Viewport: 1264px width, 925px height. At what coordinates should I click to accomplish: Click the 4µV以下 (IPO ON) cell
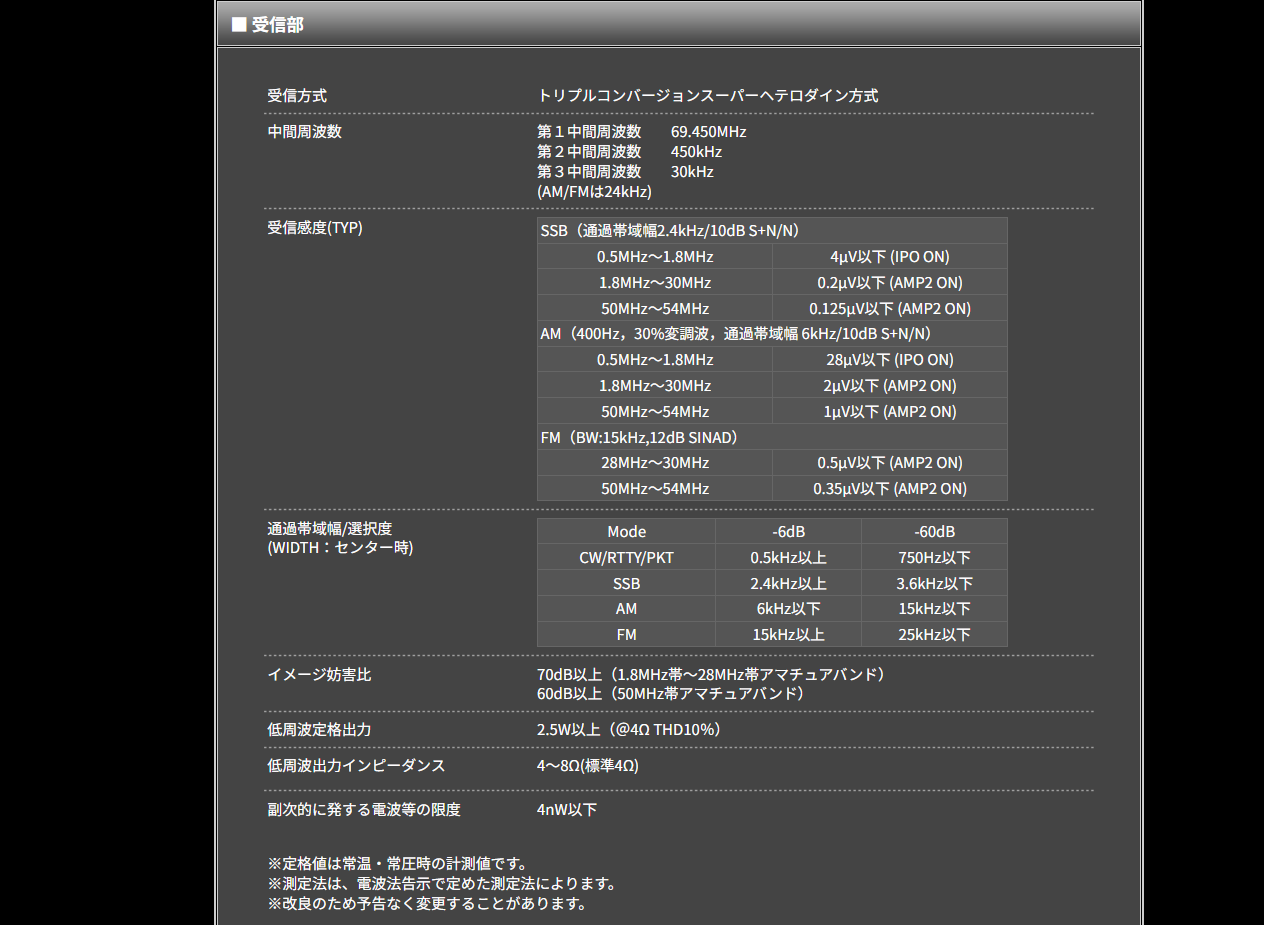[x=889, y=257]
